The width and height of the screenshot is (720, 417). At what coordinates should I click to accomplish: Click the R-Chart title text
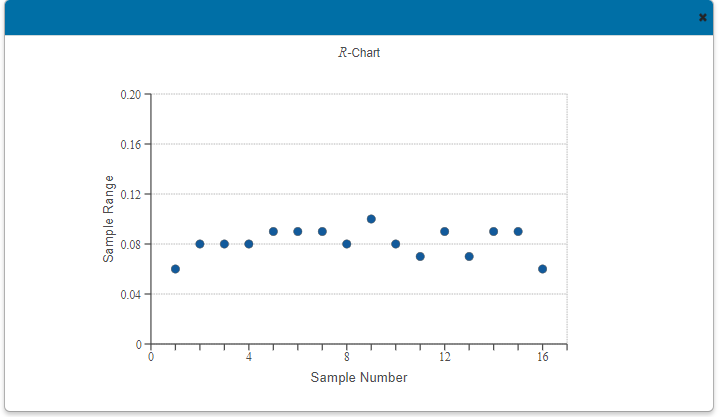pos(359,53)
